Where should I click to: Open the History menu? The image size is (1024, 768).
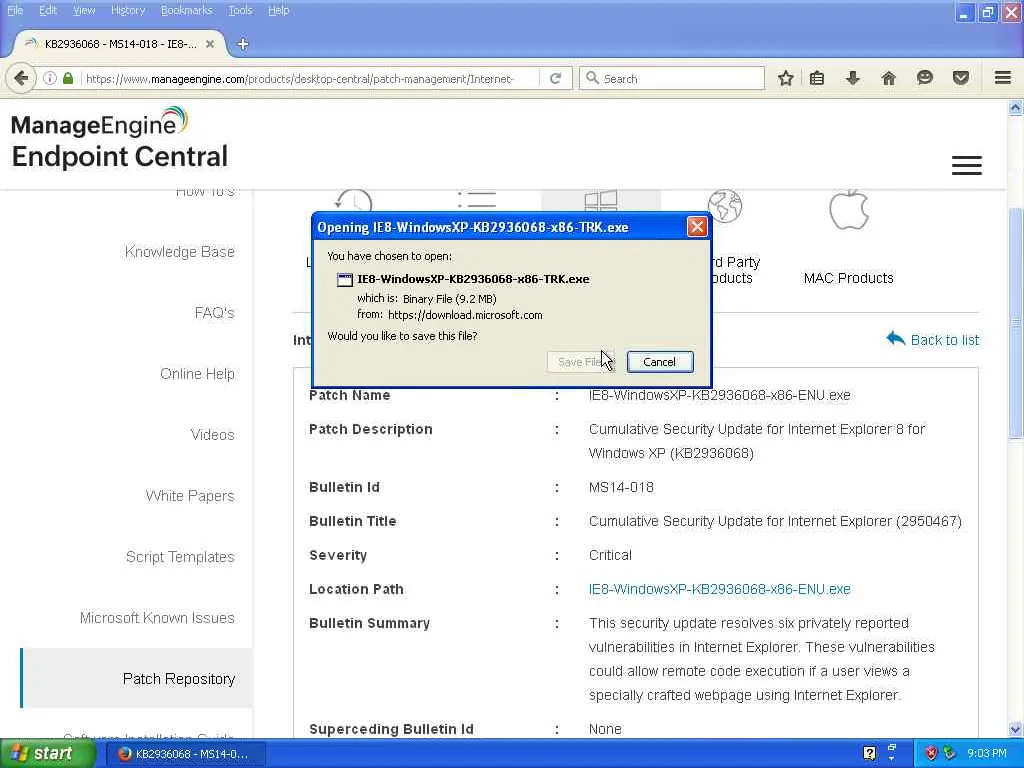pos(128,10)
